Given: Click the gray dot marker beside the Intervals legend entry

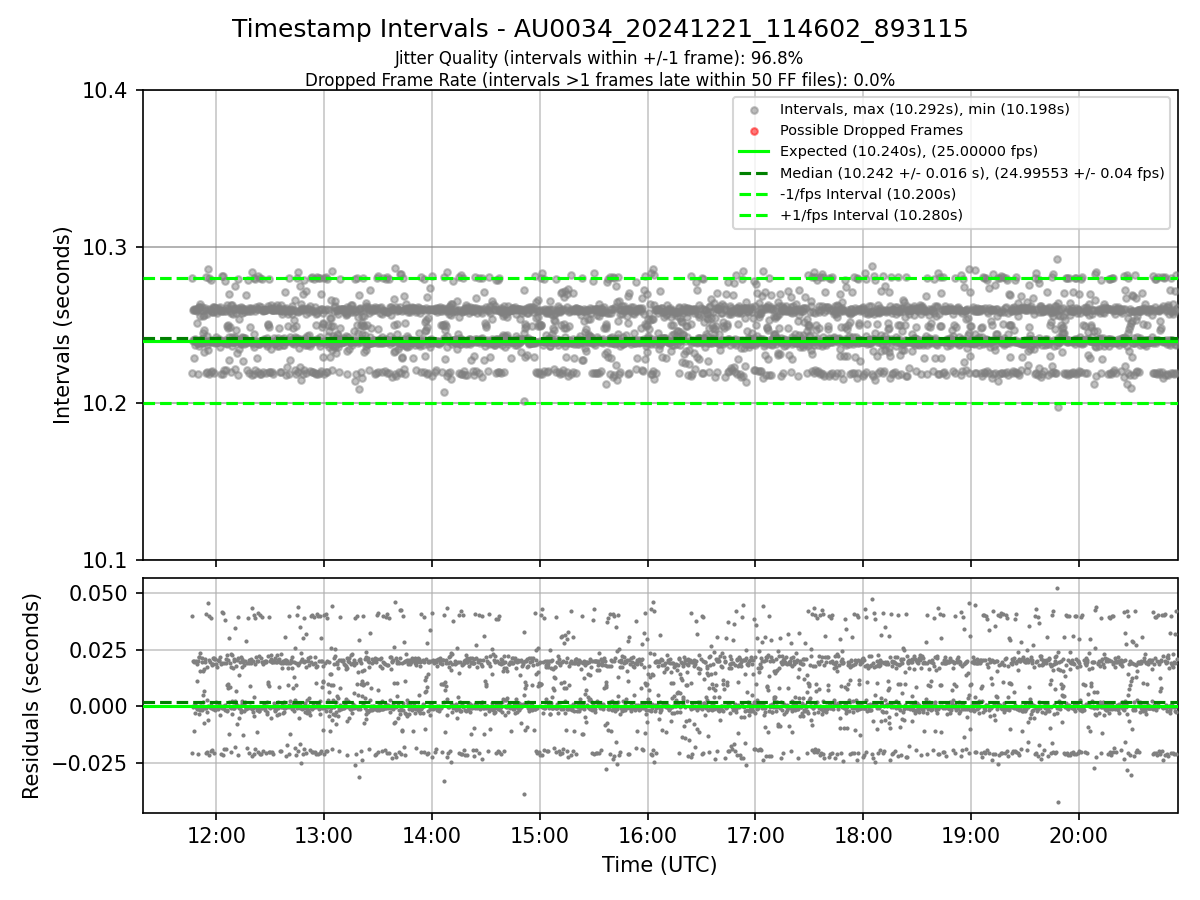Looking at the screenshot, I should coord(754,110).
